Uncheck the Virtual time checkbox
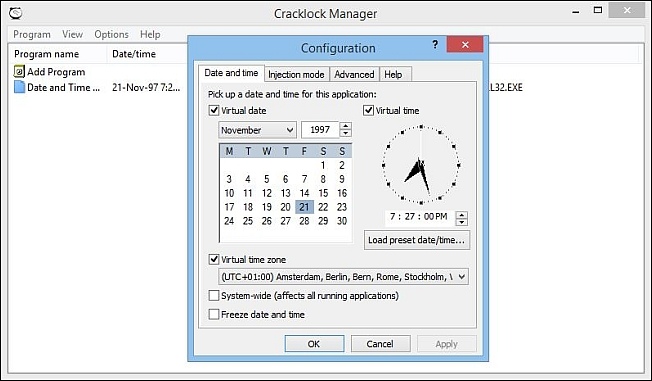 (x=368, y=111)
